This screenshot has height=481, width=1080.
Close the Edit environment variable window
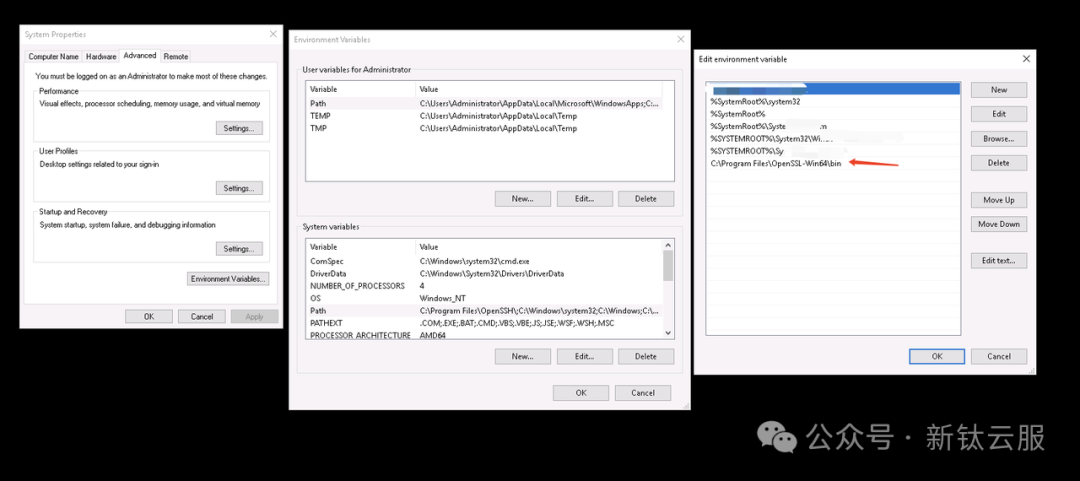1026,59
